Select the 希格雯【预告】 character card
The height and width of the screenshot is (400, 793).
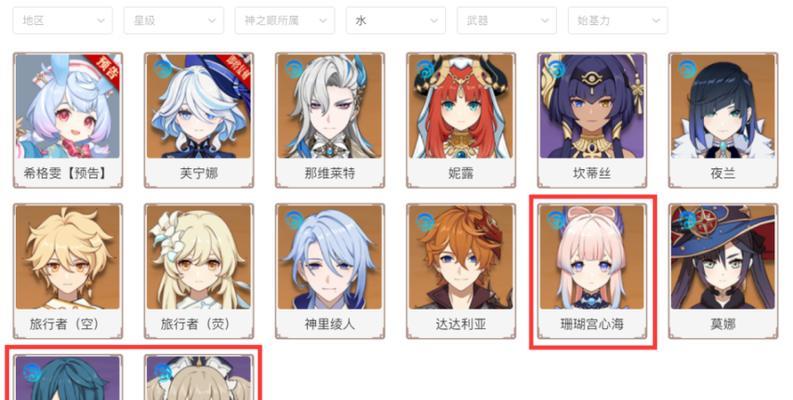coord(68,120)
